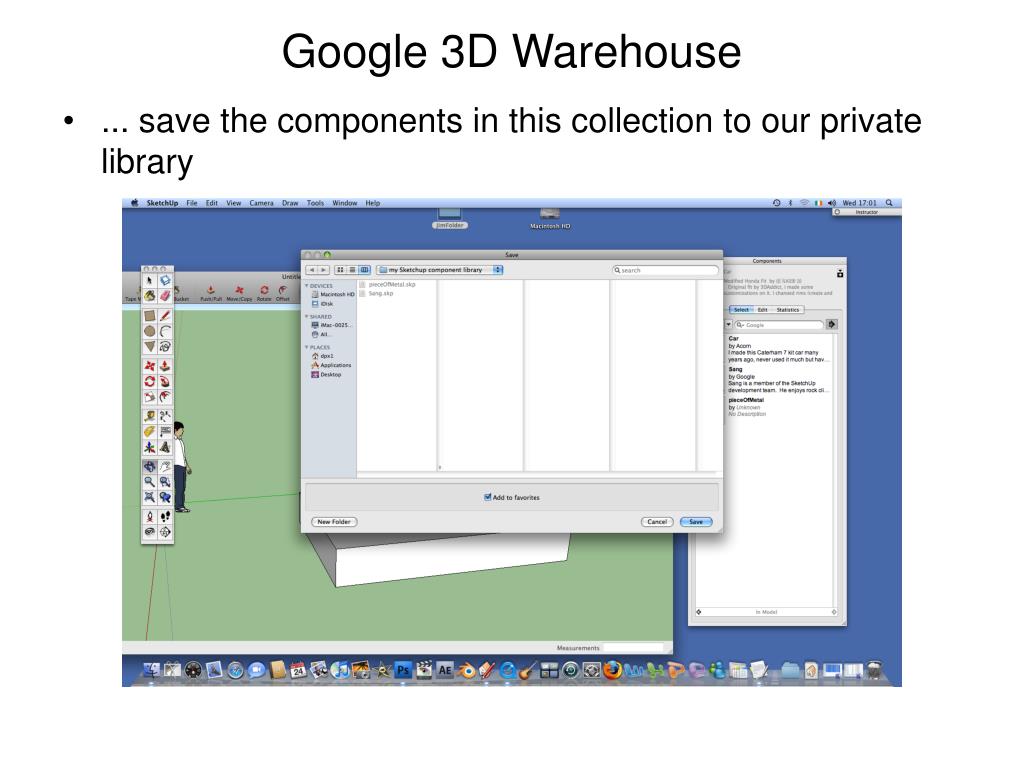Select the Axes tool
Viewport: 1024px width, 768px height.
point(150,447)
